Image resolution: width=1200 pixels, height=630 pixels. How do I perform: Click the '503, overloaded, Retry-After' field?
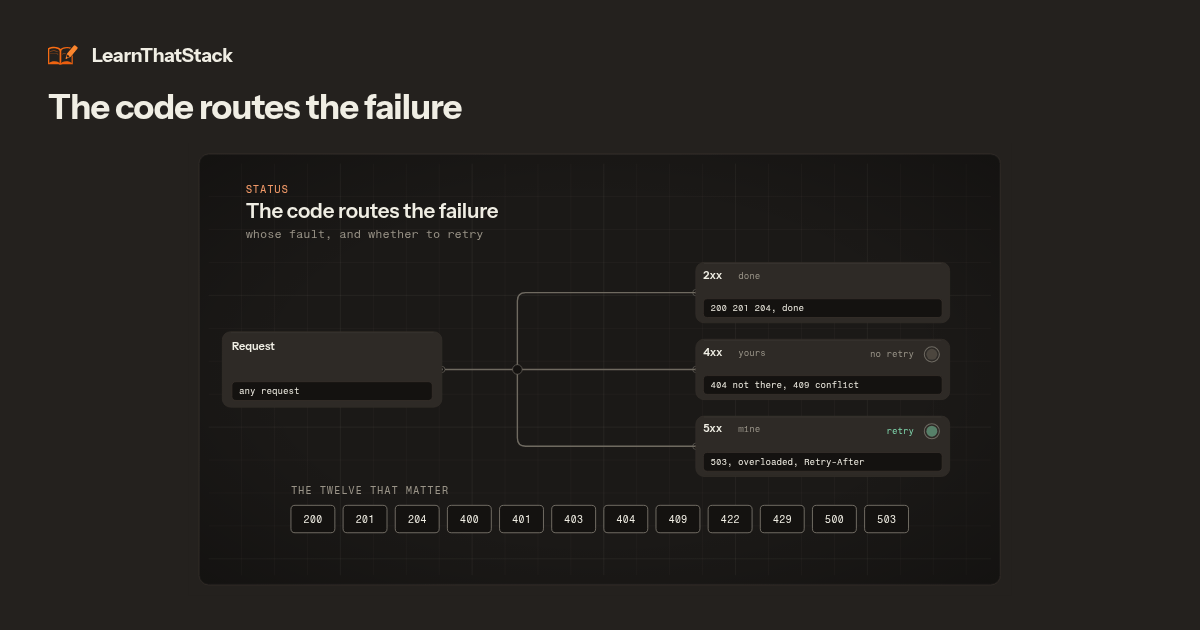coord(822,462)
